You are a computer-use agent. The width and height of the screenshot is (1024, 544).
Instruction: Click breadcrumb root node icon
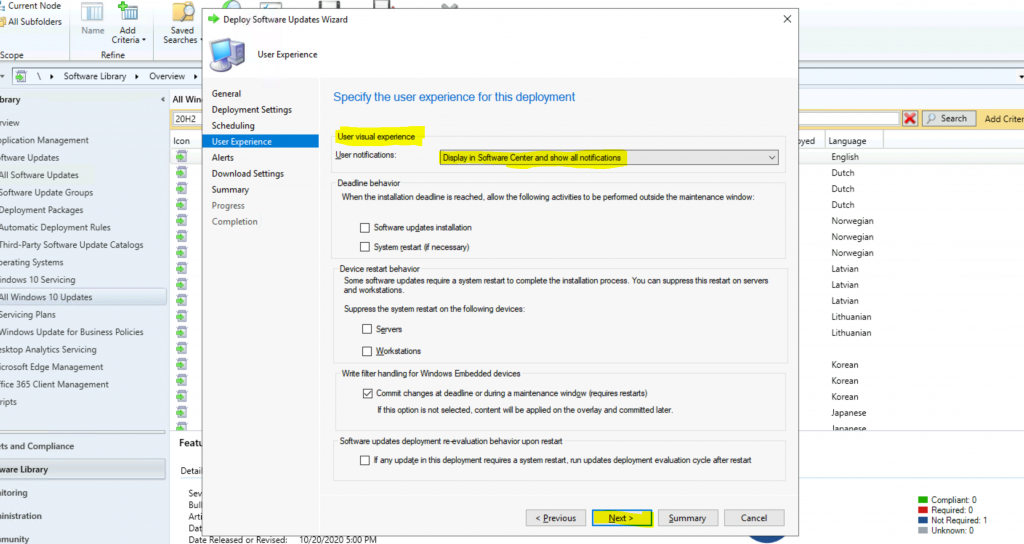(21, 76)
